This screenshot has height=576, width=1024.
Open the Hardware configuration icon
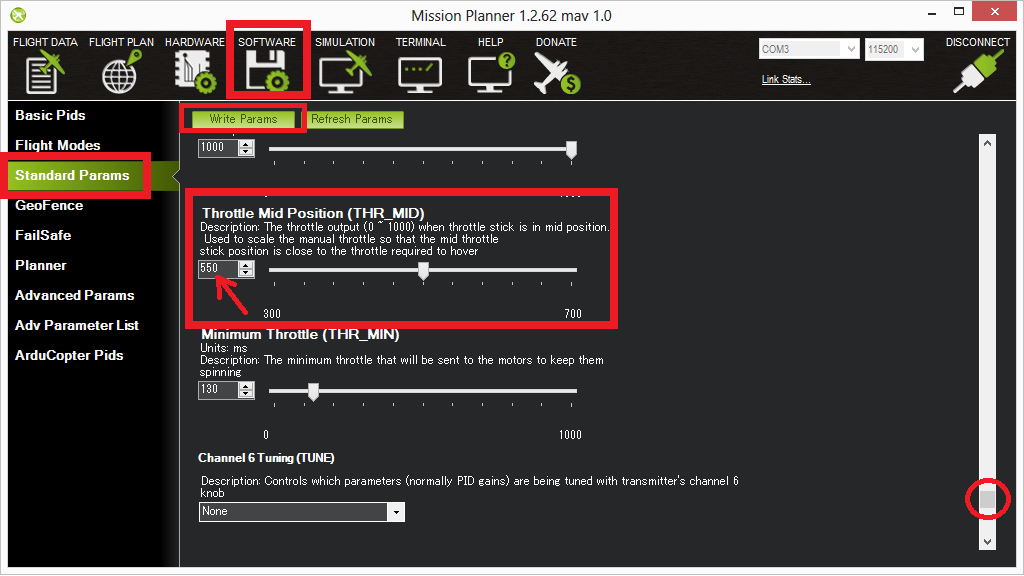coord(195,72)
